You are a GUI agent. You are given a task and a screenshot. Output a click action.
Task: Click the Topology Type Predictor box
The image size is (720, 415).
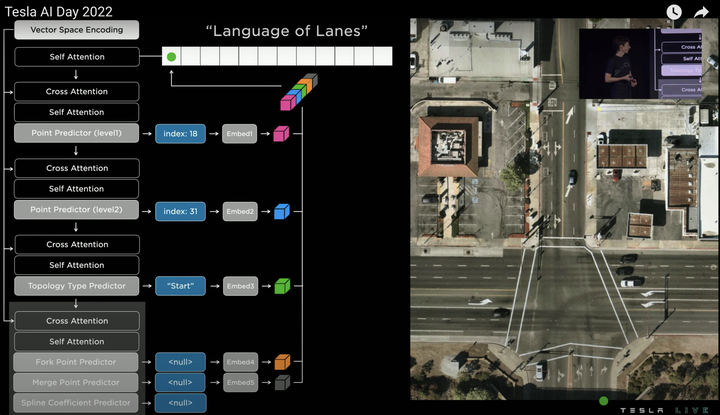click(76, 286)
